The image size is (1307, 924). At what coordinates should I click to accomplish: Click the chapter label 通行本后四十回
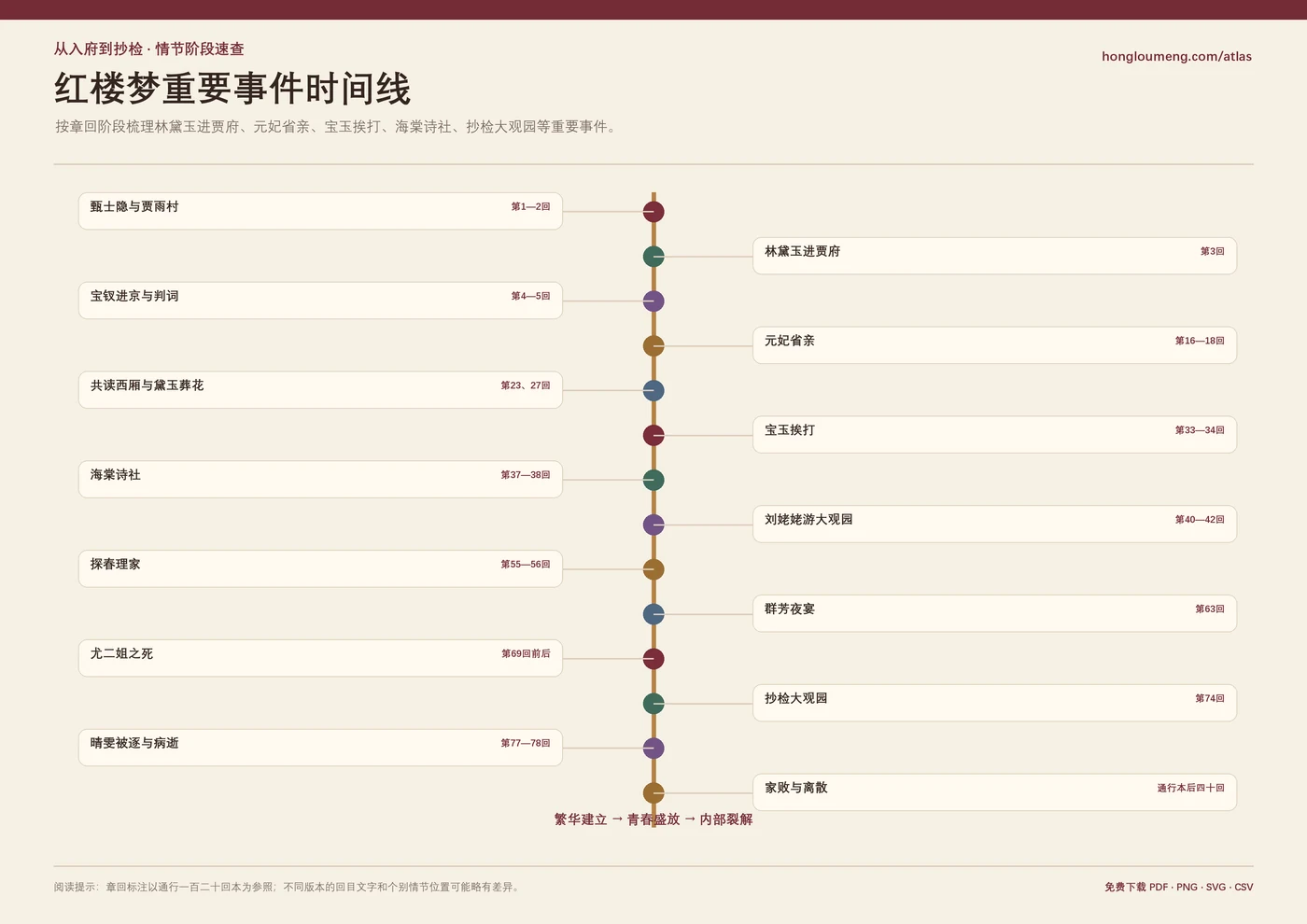[x=1191, y=789]
